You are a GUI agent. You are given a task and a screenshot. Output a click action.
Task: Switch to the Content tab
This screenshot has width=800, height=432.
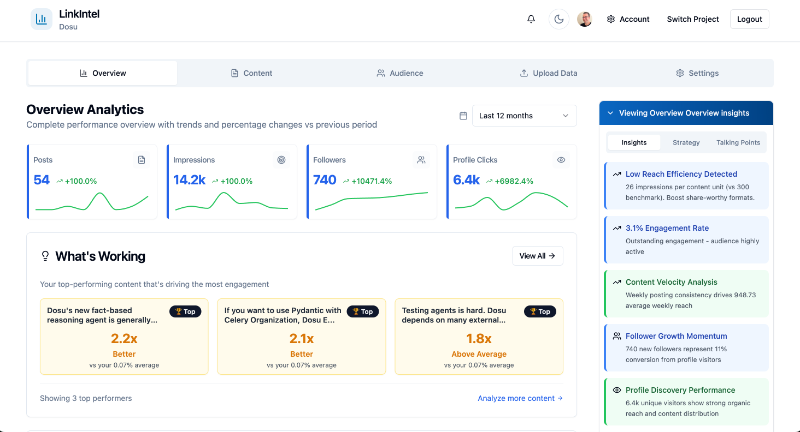point(251,73)
